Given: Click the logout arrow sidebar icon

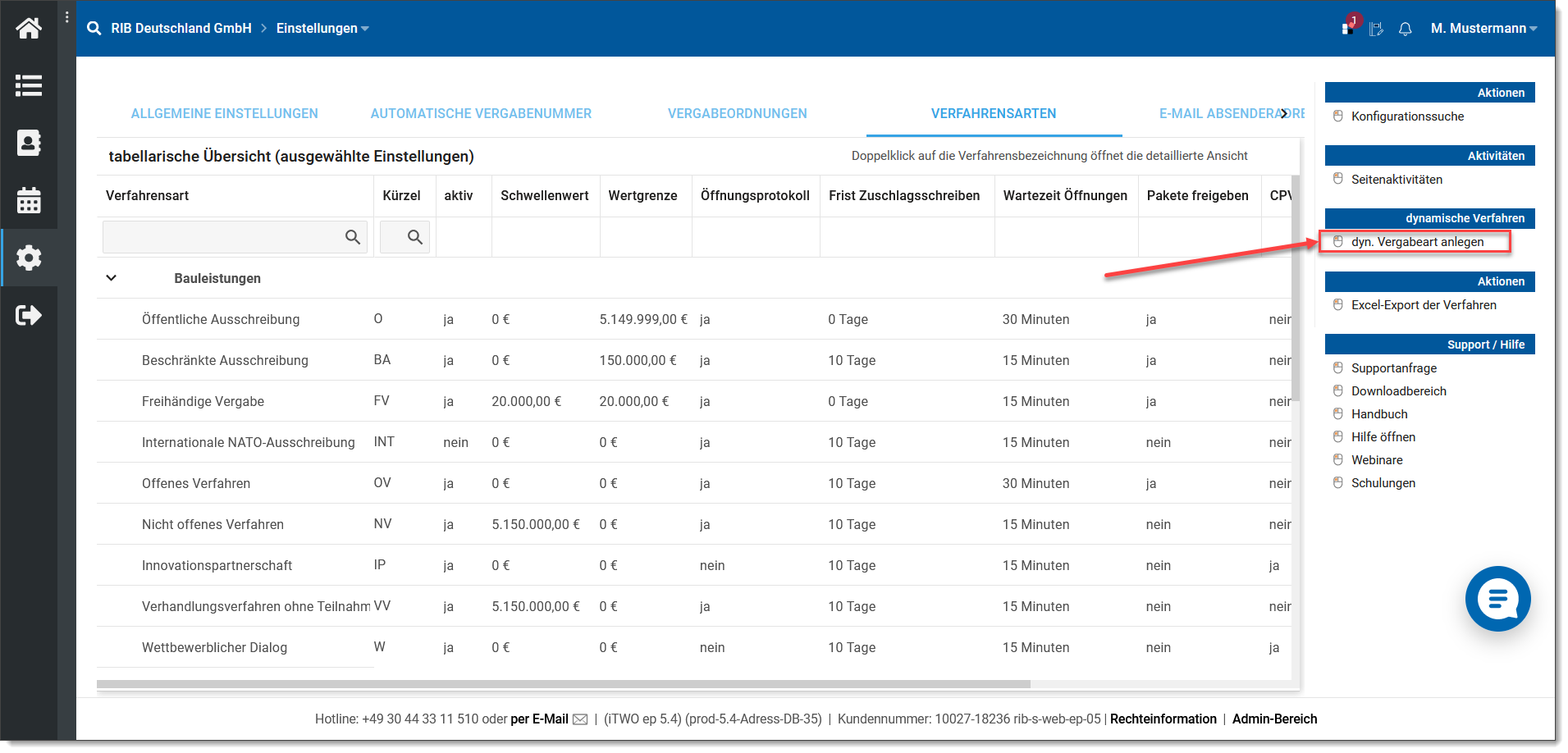Looking at the screenshot, I should [x=29, y=315].
